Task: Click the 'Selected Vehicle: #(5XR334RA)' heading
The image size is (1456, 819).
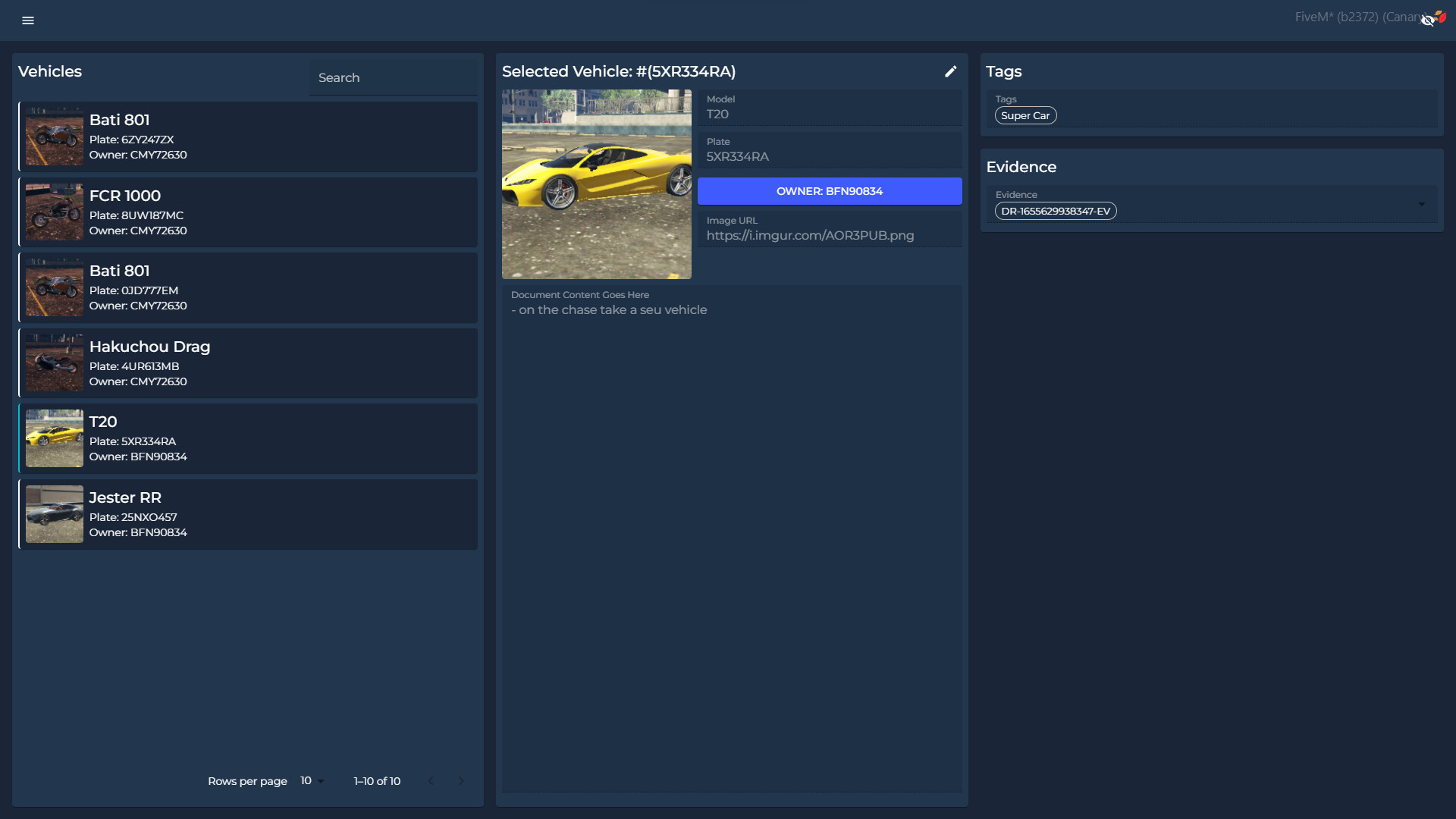Action: coord(619,71)
